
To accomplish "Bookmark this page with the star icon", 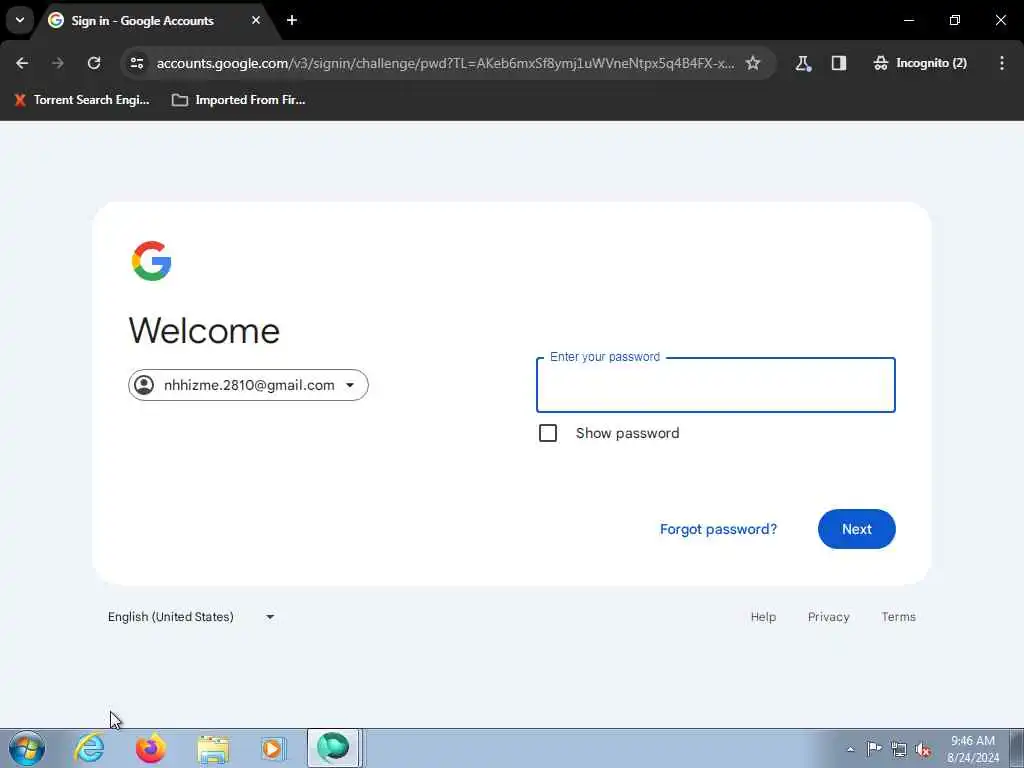I will click(x=753, y=63).
